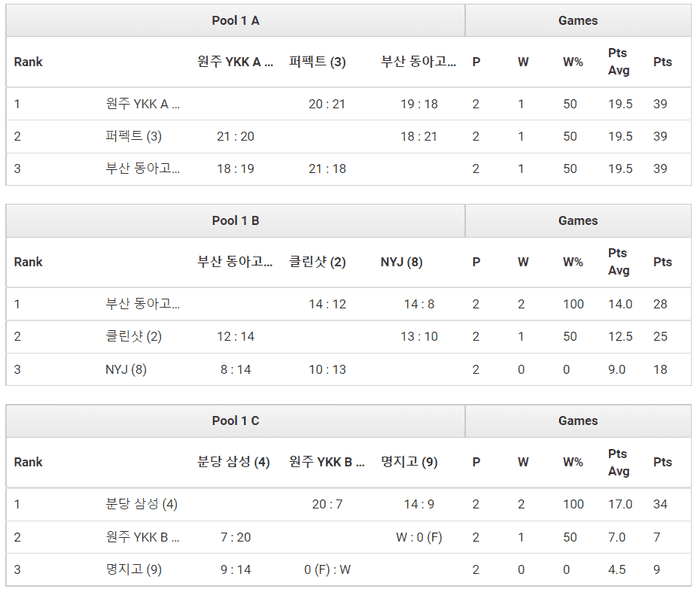Image resolution: width=700 pixels, height=595 pixels.
Task: Open 분당 삼성 (4) team in the rank 1 row
Action: [141, 504]
